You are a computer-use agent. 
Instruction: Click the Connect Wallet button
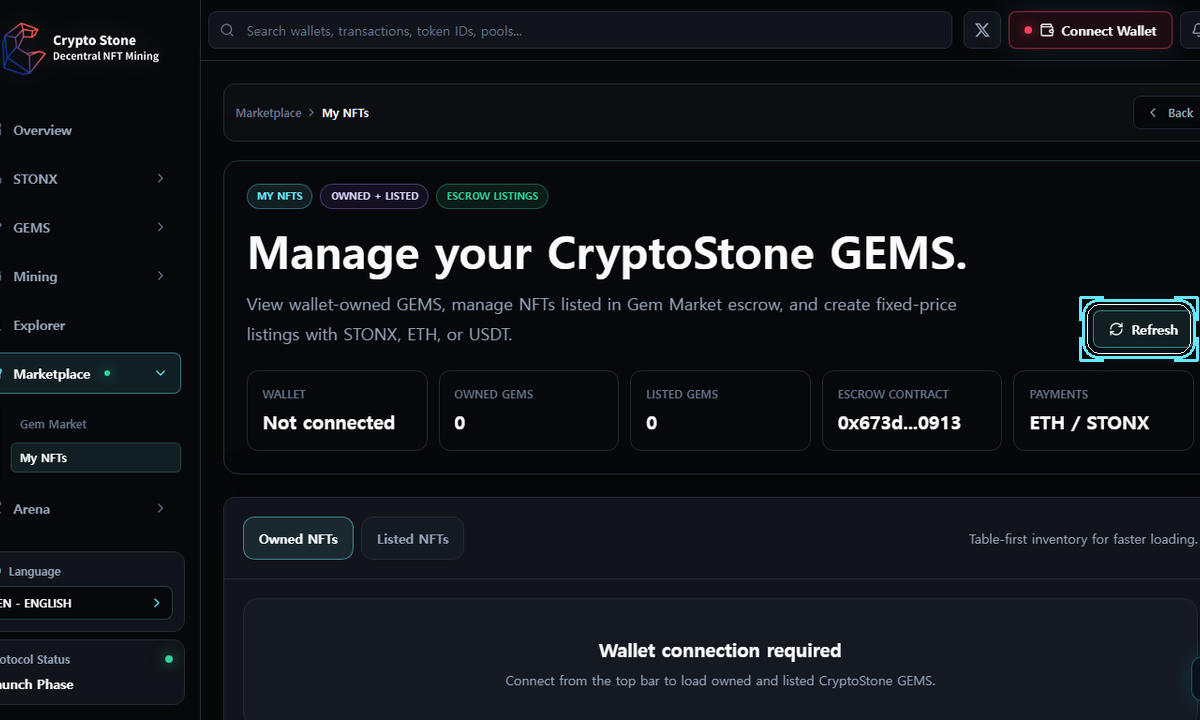point(1089,31)
